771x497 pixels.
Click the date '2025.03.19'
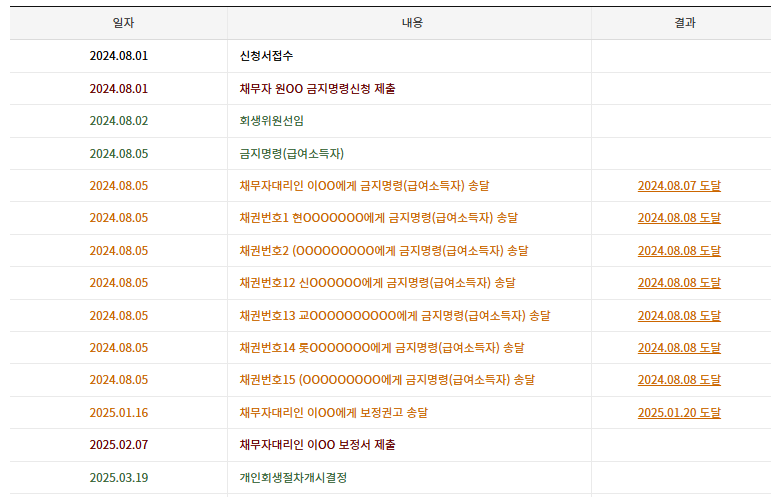click(119, 477)
